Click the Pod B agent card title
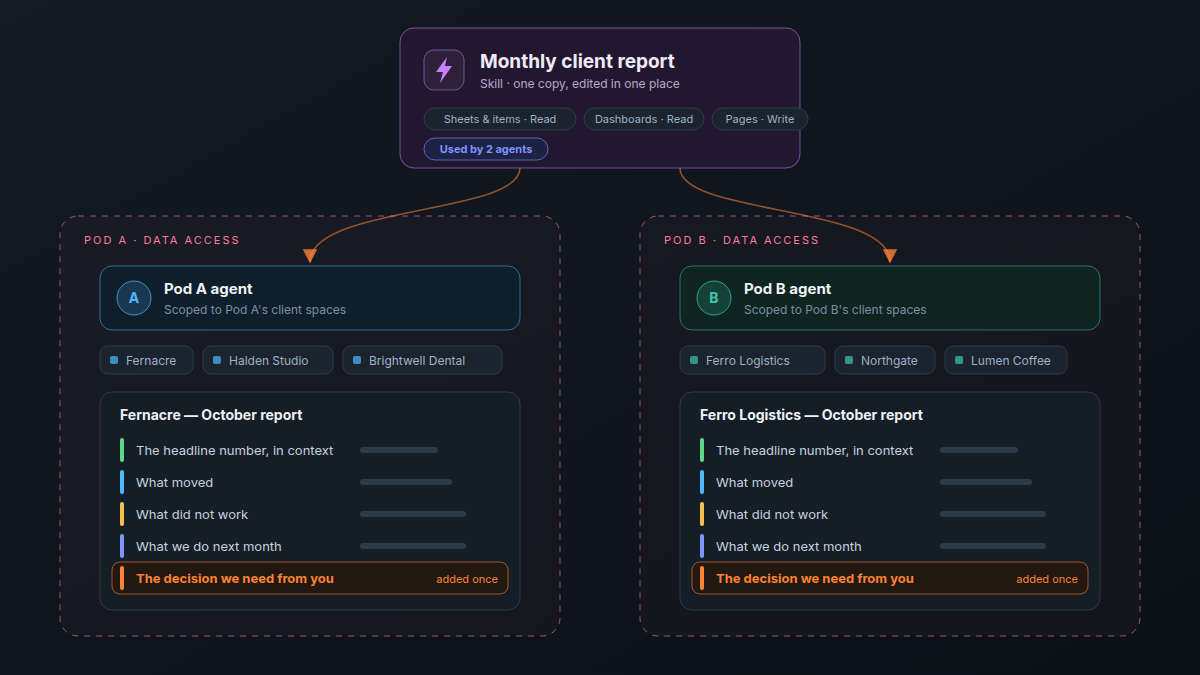1200x675 pixels. 788,289
